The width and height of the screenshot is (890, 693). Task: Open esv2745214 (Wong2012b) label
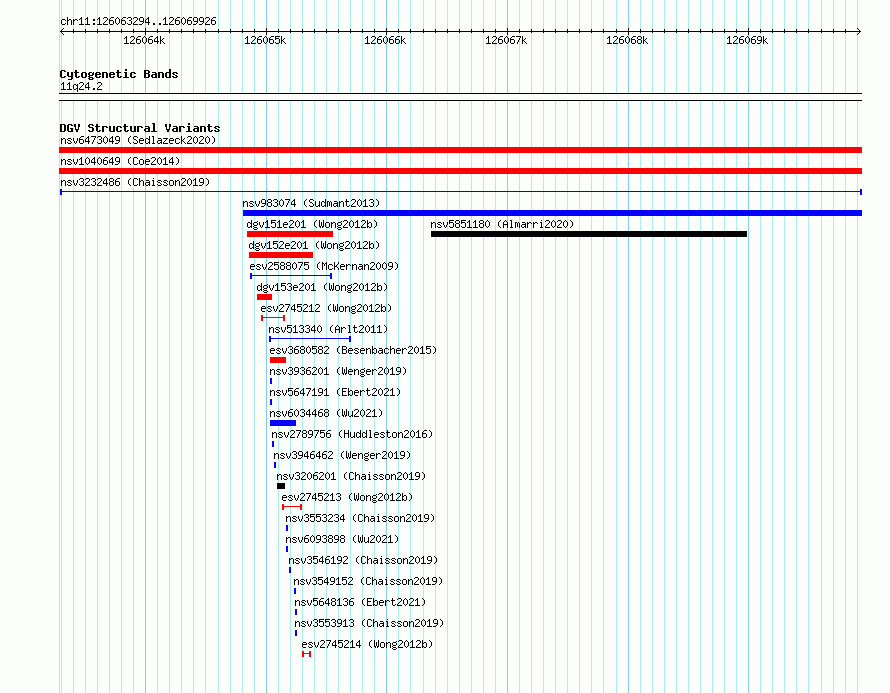click(367, 644)
